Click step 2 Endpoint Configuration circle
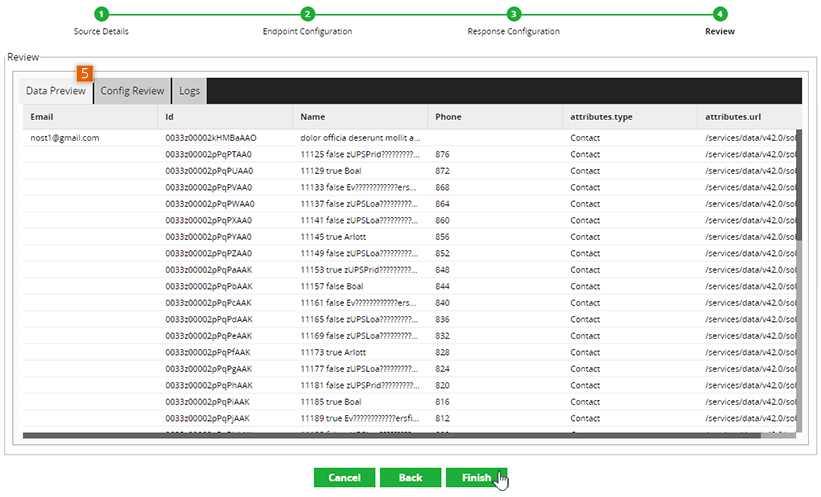Viewport: 821px width, 497px height. tap(307, 14)
